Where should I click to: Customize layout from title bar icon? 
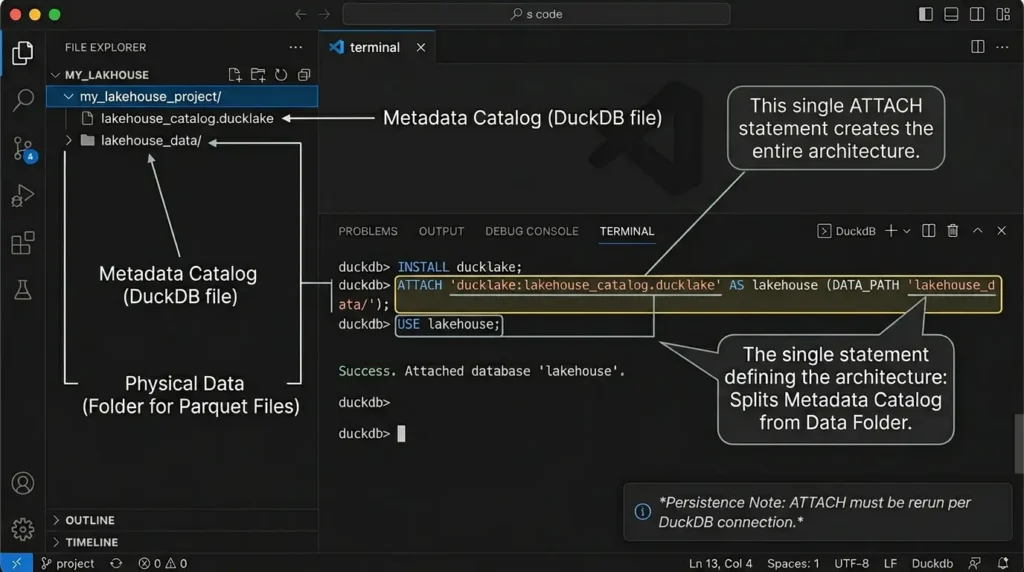tap(1003, 14)
